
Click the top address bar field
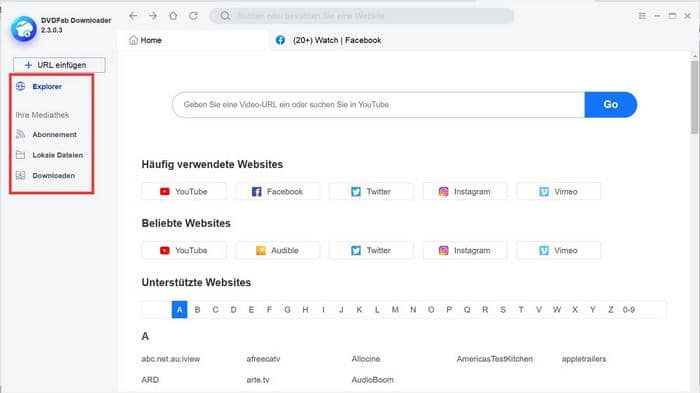tap(362, 16)
